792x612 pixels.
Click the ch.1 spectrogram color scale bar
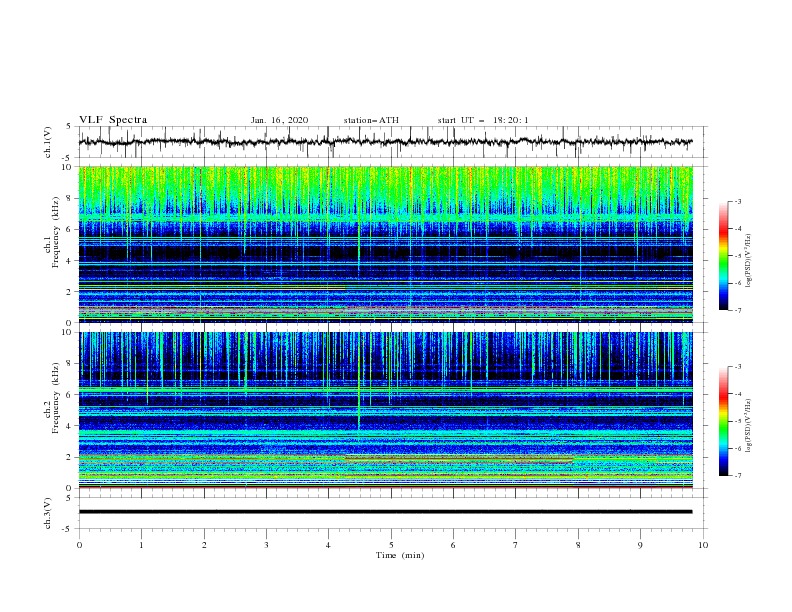coord(723,255)
